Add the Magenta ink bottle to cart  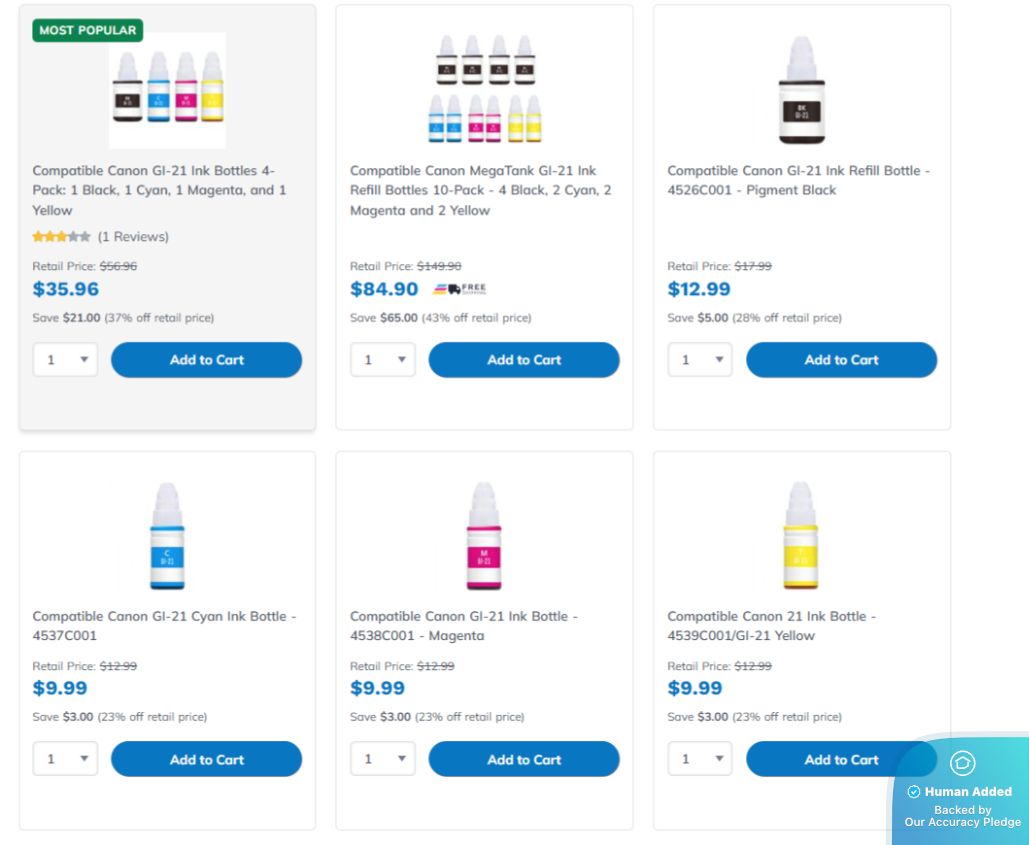524,759
